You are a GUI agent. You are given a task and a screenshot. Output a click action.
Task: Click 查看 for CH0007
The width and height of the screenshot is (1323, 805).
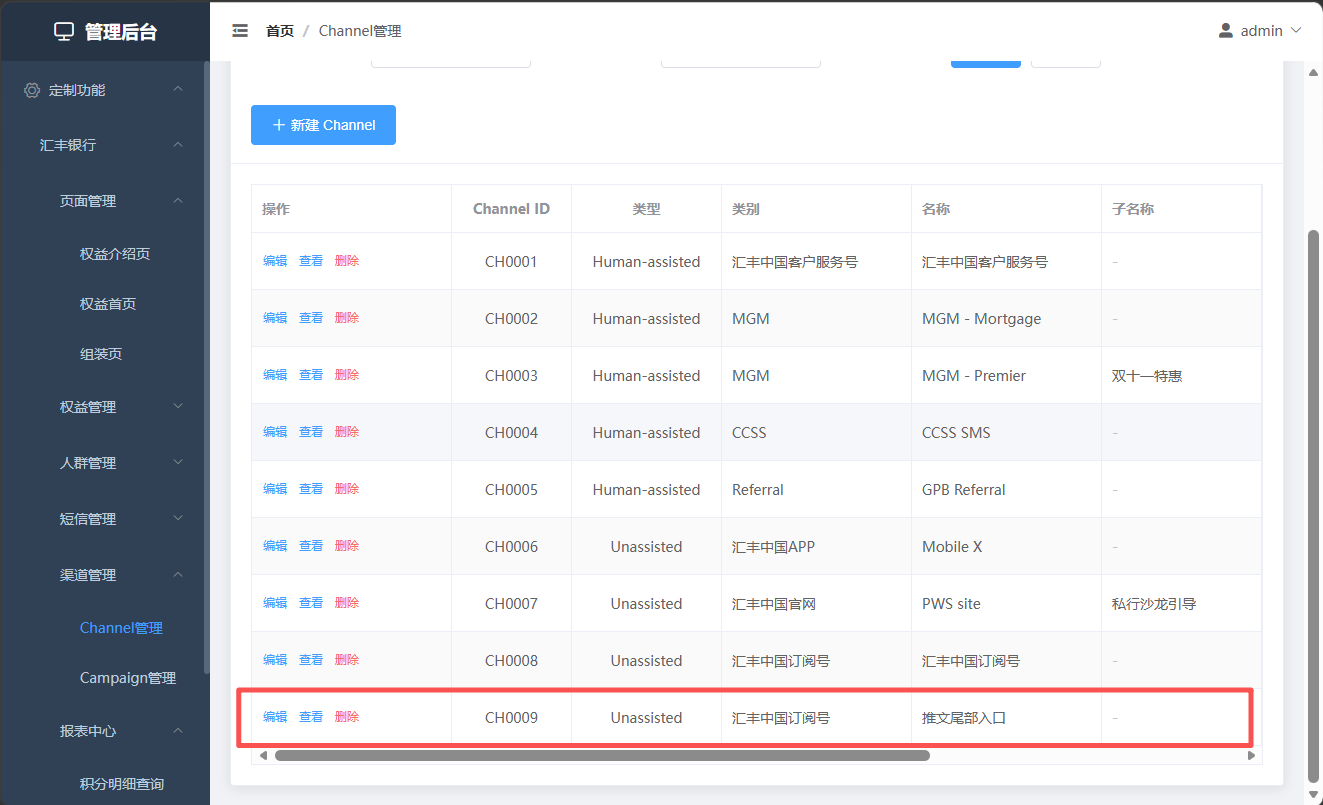[x=311, y=603]
